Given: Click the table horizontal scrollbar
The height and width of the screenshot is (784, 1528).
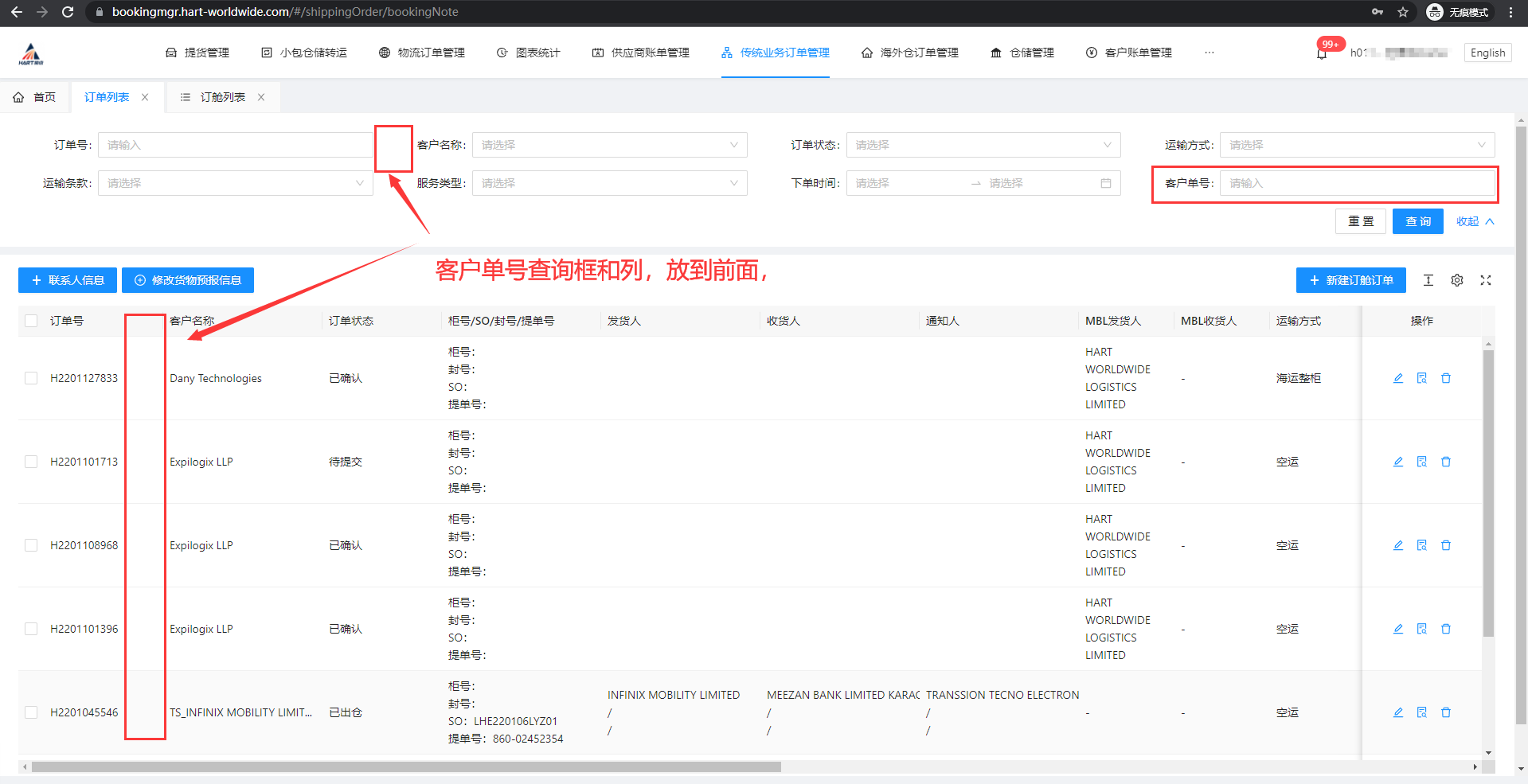Looking at the screenshot, I should [406, 767].
